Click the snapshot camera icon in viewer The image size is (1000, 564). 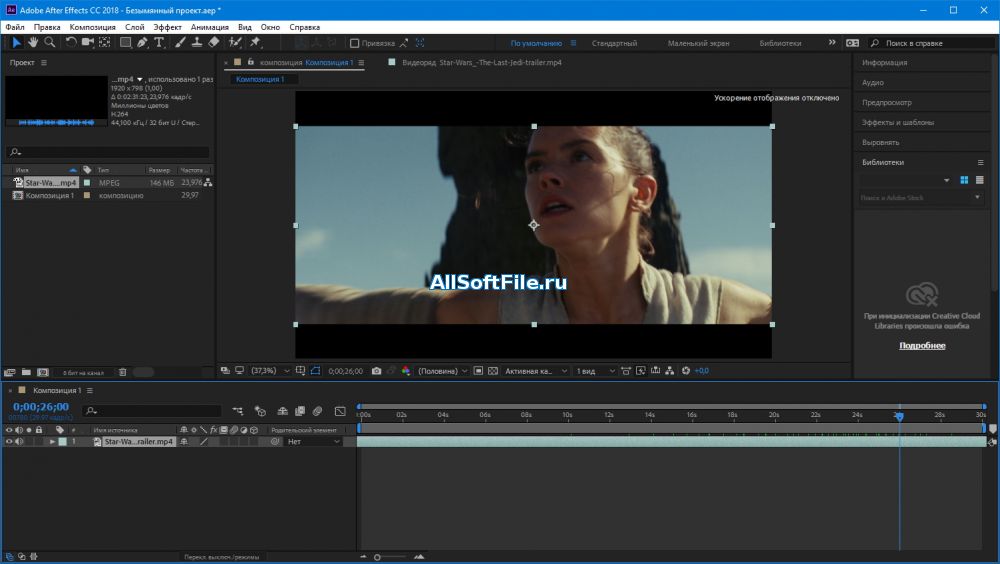tap(376, 371)
